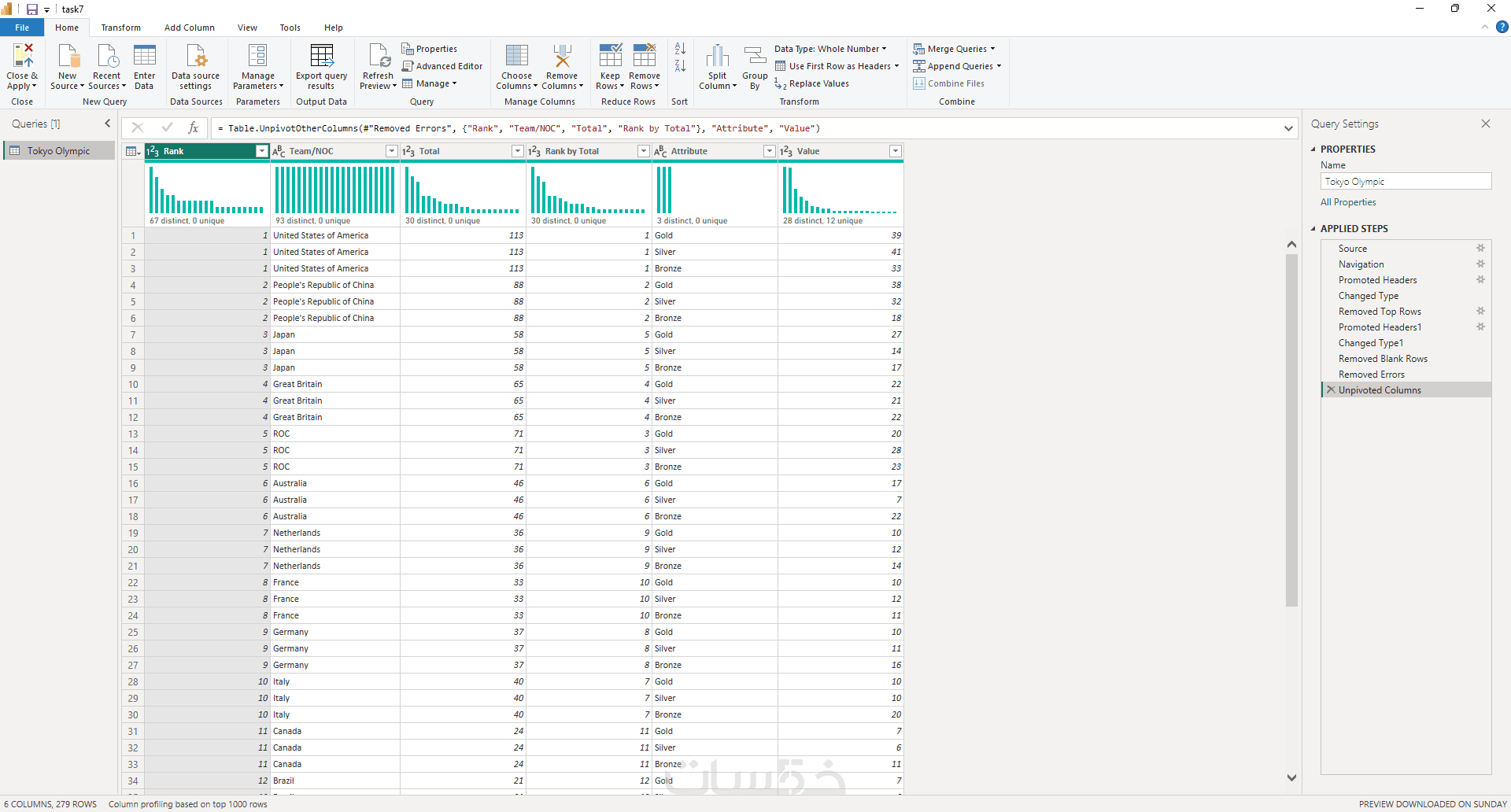Open the Choose Columns tool
This screenshot has height=812, width=1511.
517,57
